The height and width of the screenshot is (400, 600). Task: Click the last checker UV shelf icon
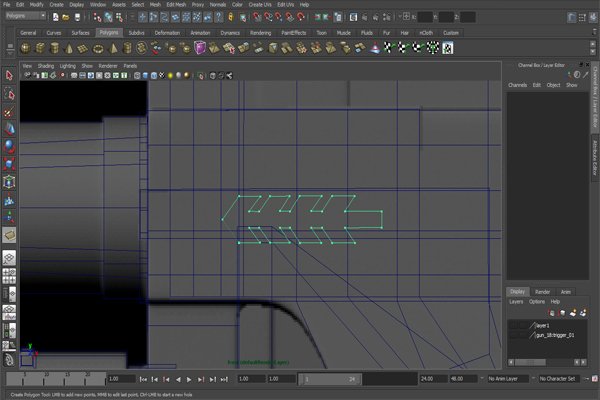(x=448, y=48)
